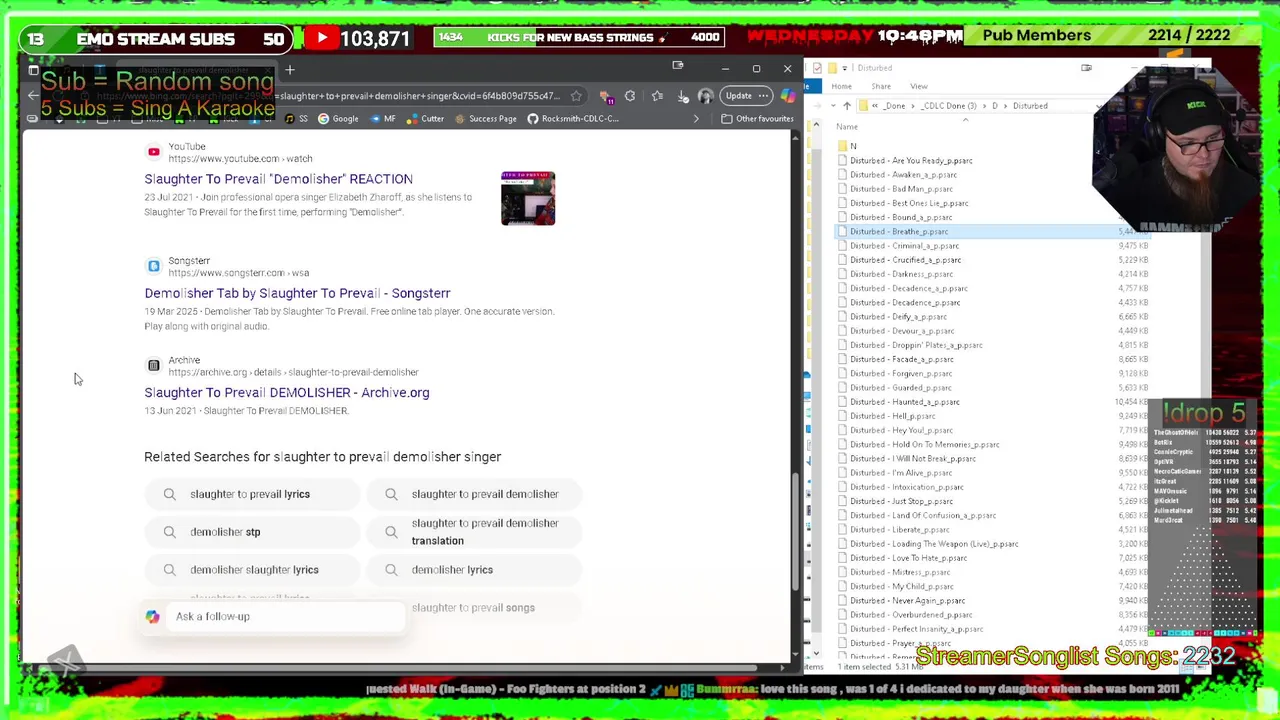Open Demolisher Tab by Songsterr result
This screenshot has height=720, width=1280.
[297, 293]
